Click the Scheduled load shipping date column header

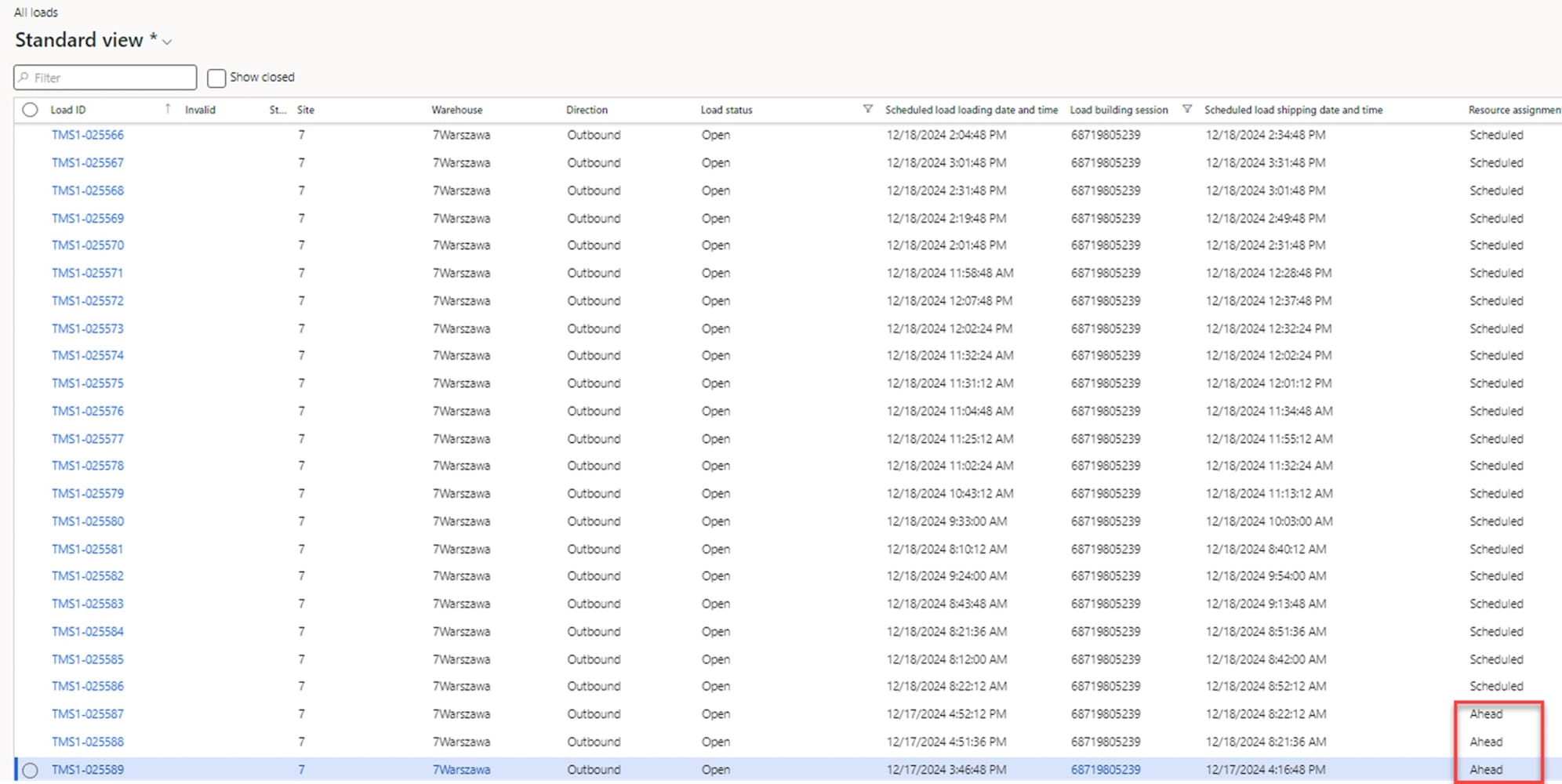click(1293, 110)
